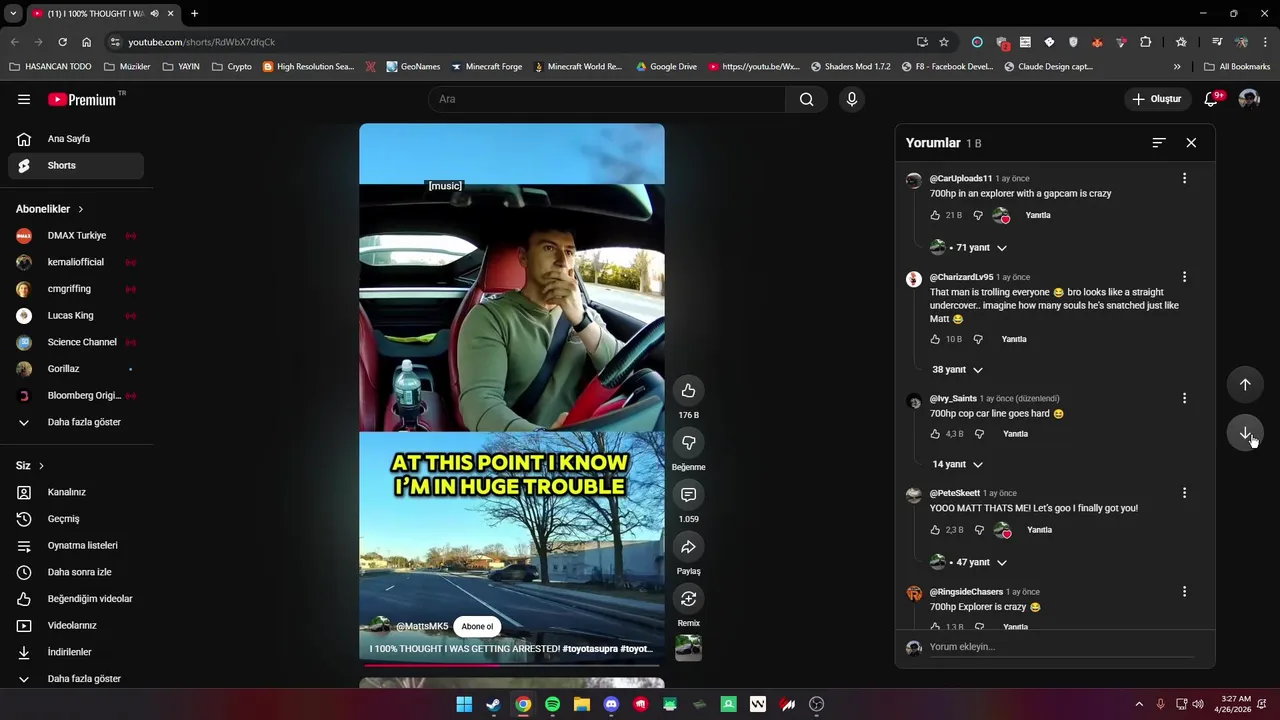Open the account avatar menu
This screenshot has height=720, width=1280.
click(x=1249, y=99)
